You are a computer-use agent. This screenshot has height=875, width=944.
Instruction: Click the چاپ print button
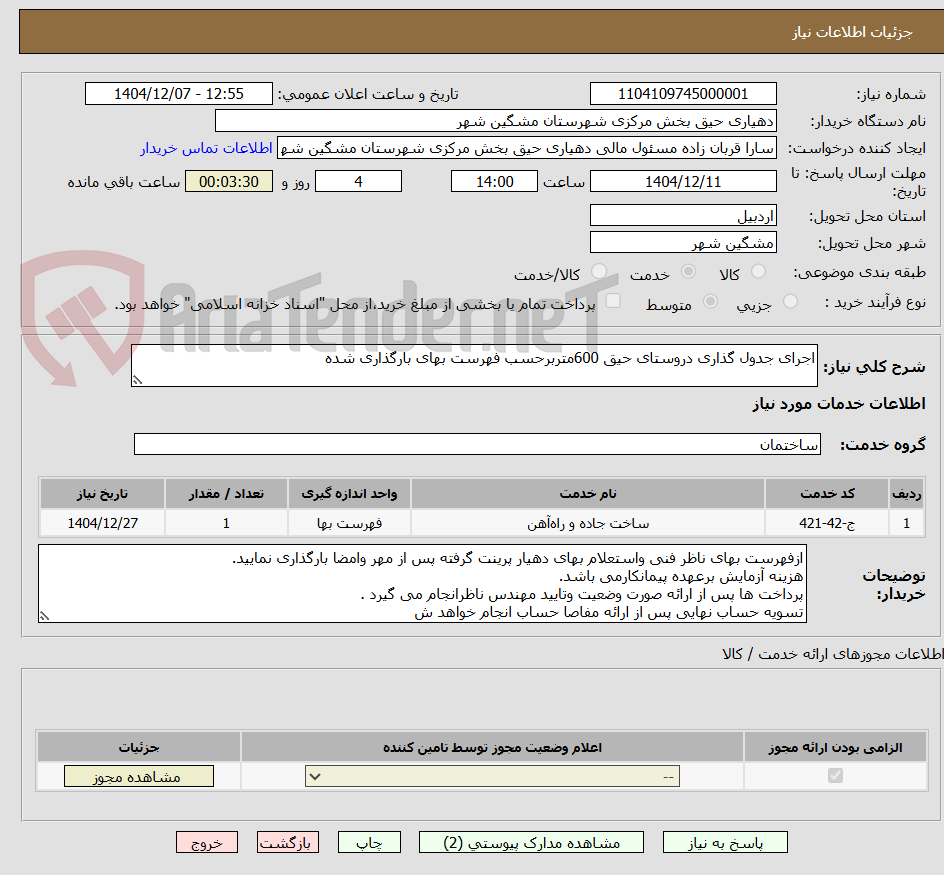click(x=369, y=842)
